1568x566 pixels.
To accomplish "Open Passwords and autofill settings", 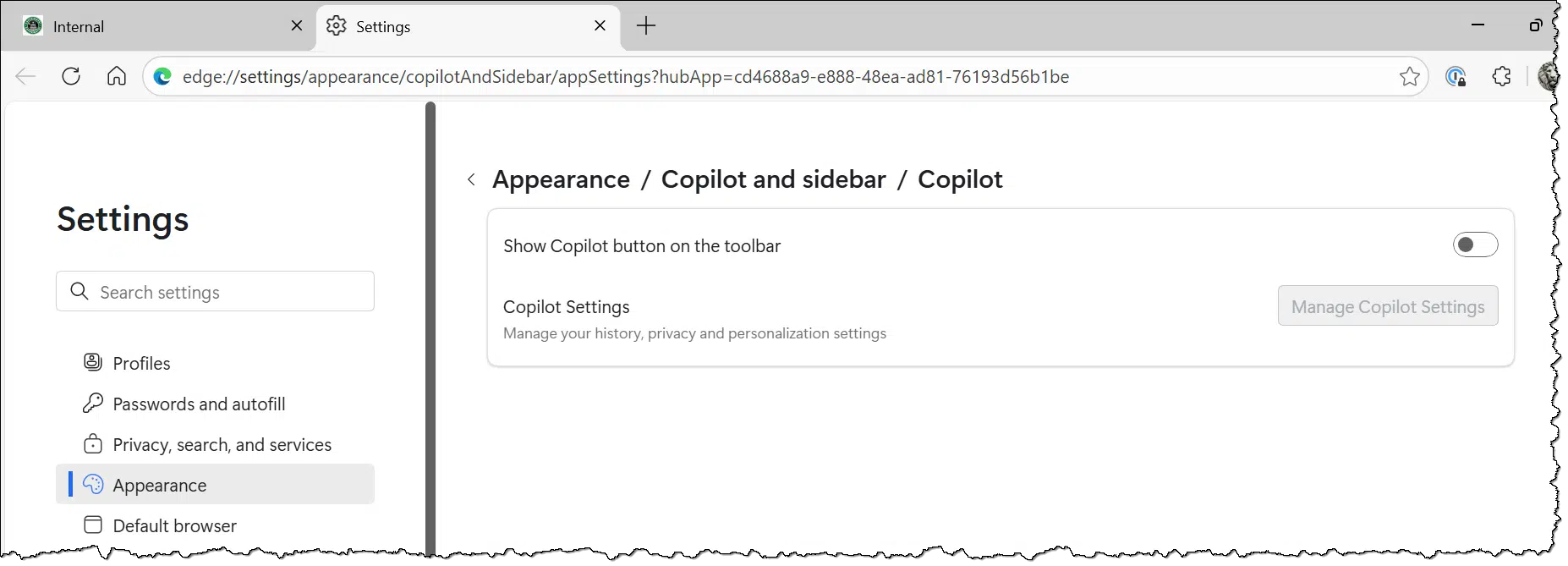I will click(x=199, y=404).
